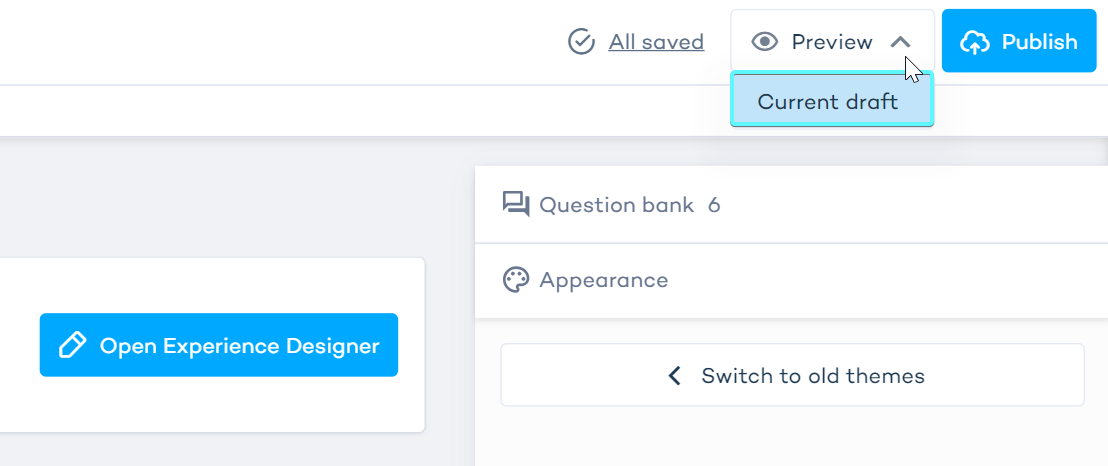Click the All saved link
Viewport: 1108px width, 466px height.
(x=656, y=42)
